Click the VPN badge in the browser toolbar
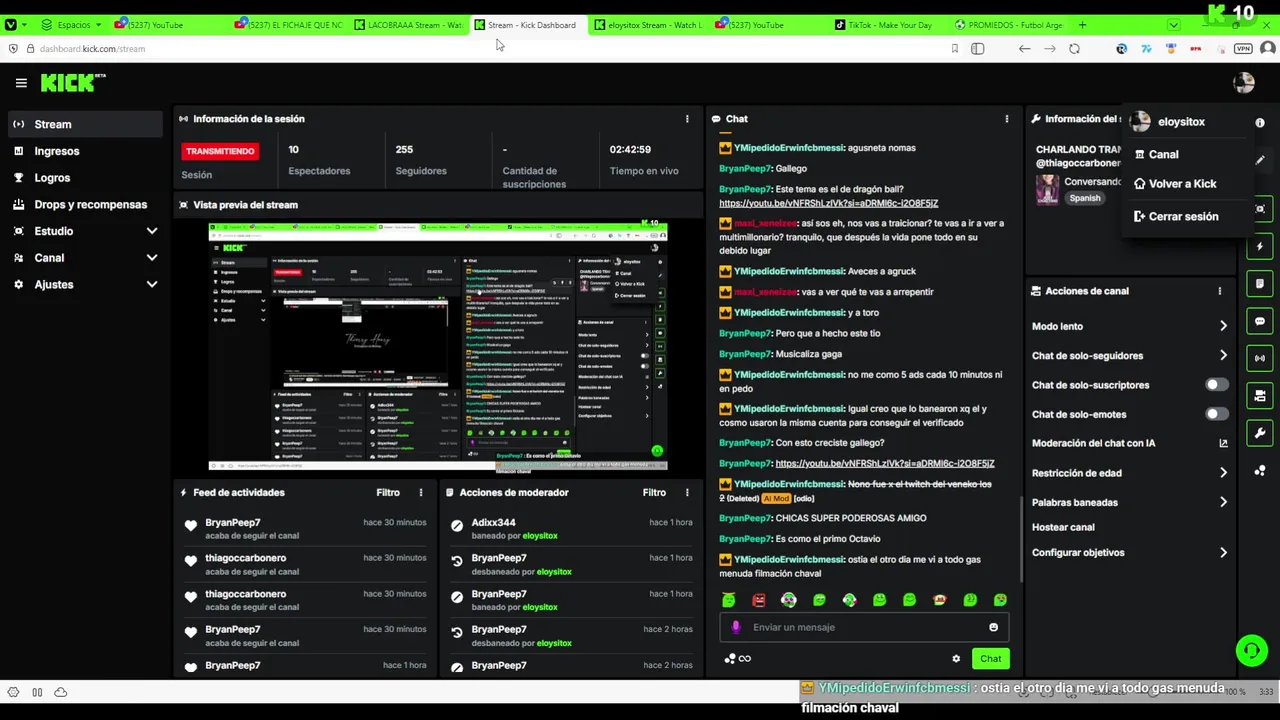The width and height of the screenshot is (1280, 720). [1244, 48]
